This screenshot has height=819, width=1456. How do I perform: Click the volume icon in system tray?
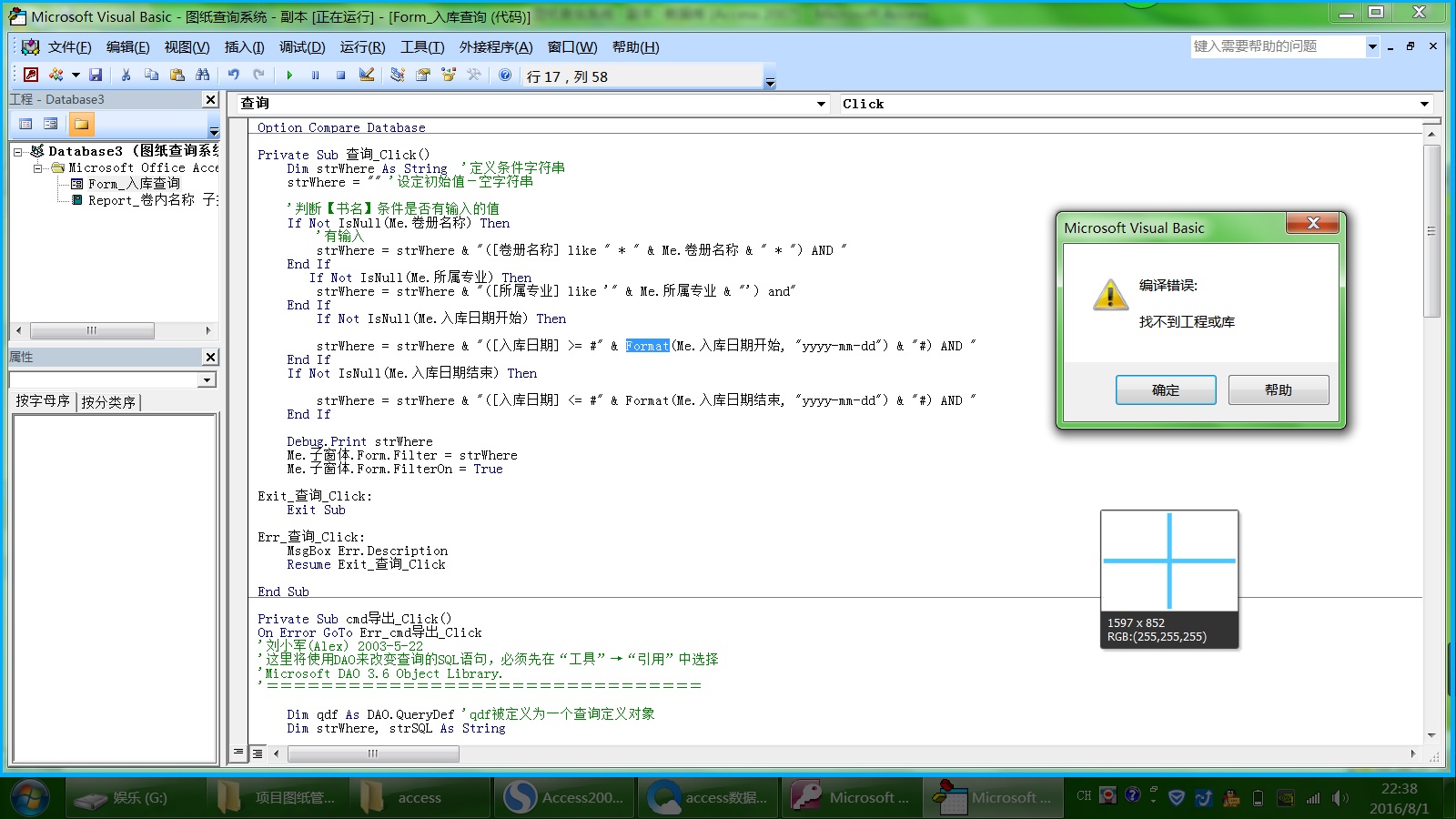(1340, 798)
